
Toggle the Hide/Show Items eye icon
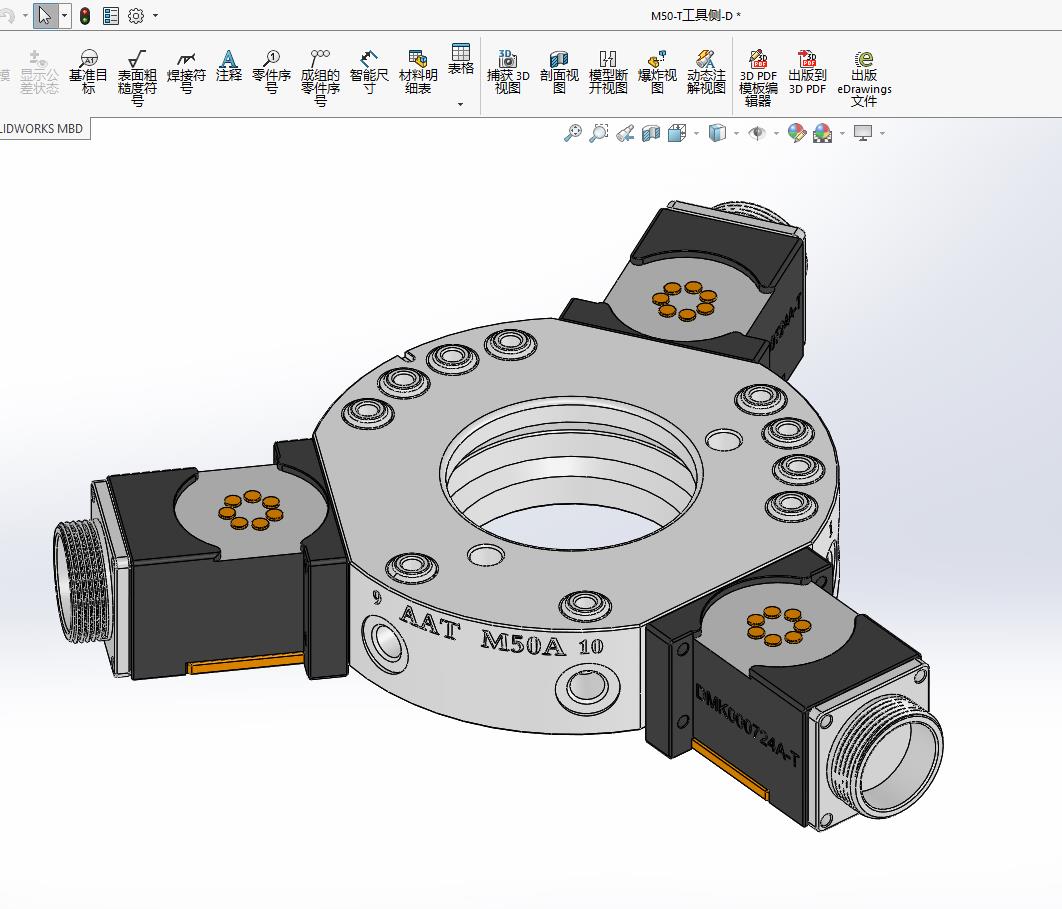pos(757,133)
